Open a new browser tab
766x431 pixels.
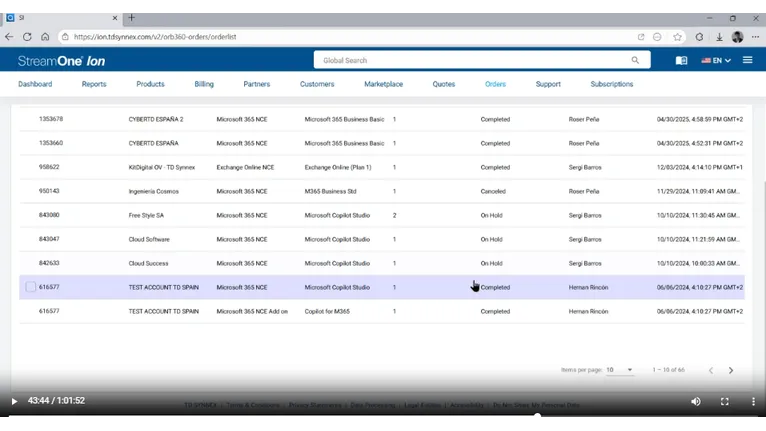tap(131, 18)
